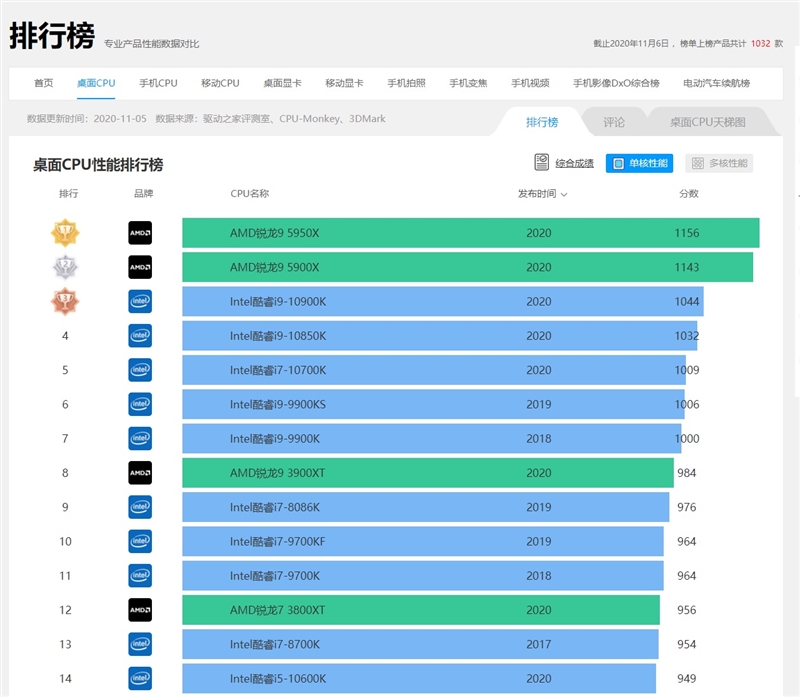Open the Intel酷睿i5-10600K entry

pos(419,678)
